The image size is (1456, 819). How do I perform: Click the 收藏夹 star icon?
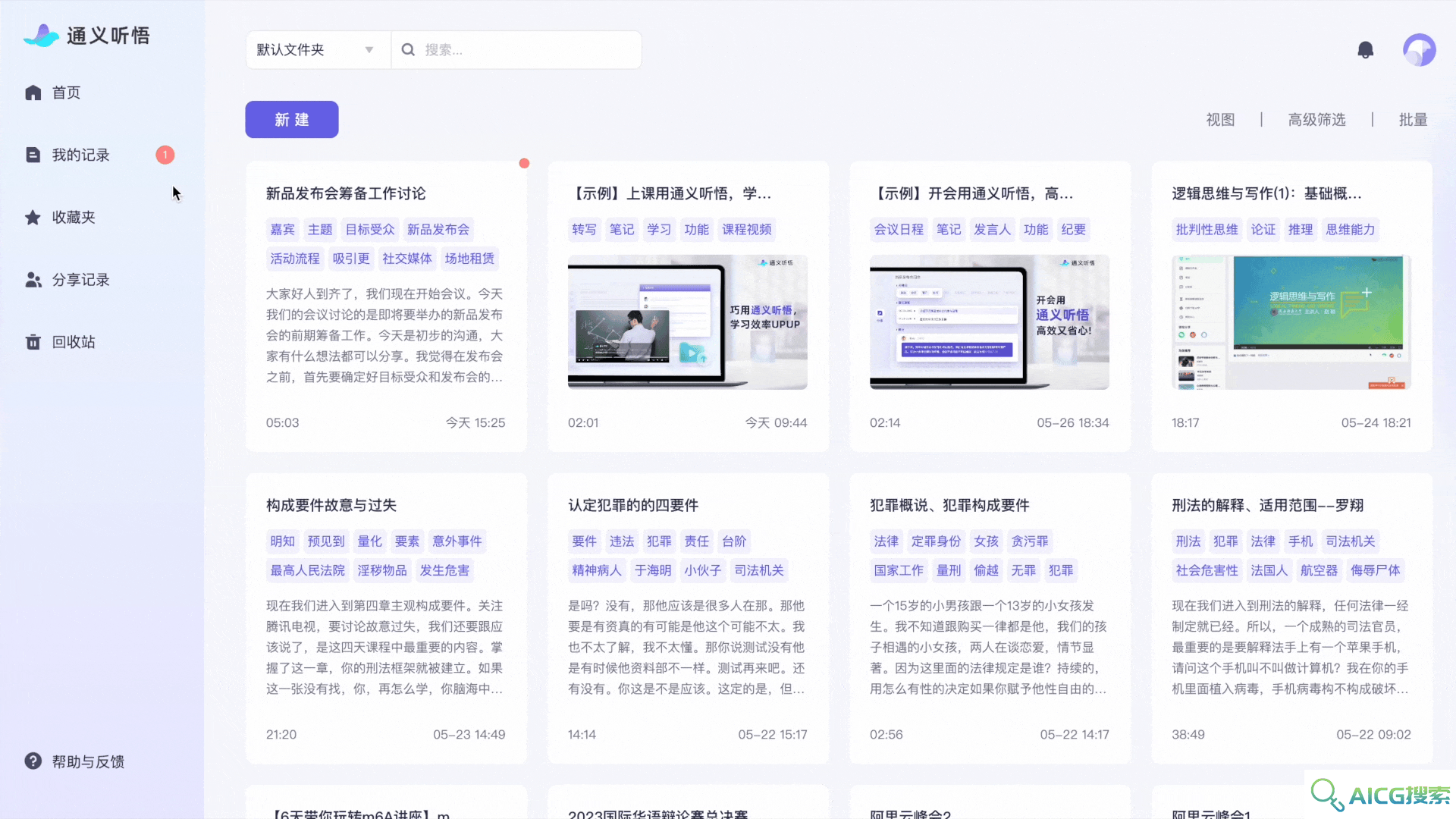(x=33, y=218)
